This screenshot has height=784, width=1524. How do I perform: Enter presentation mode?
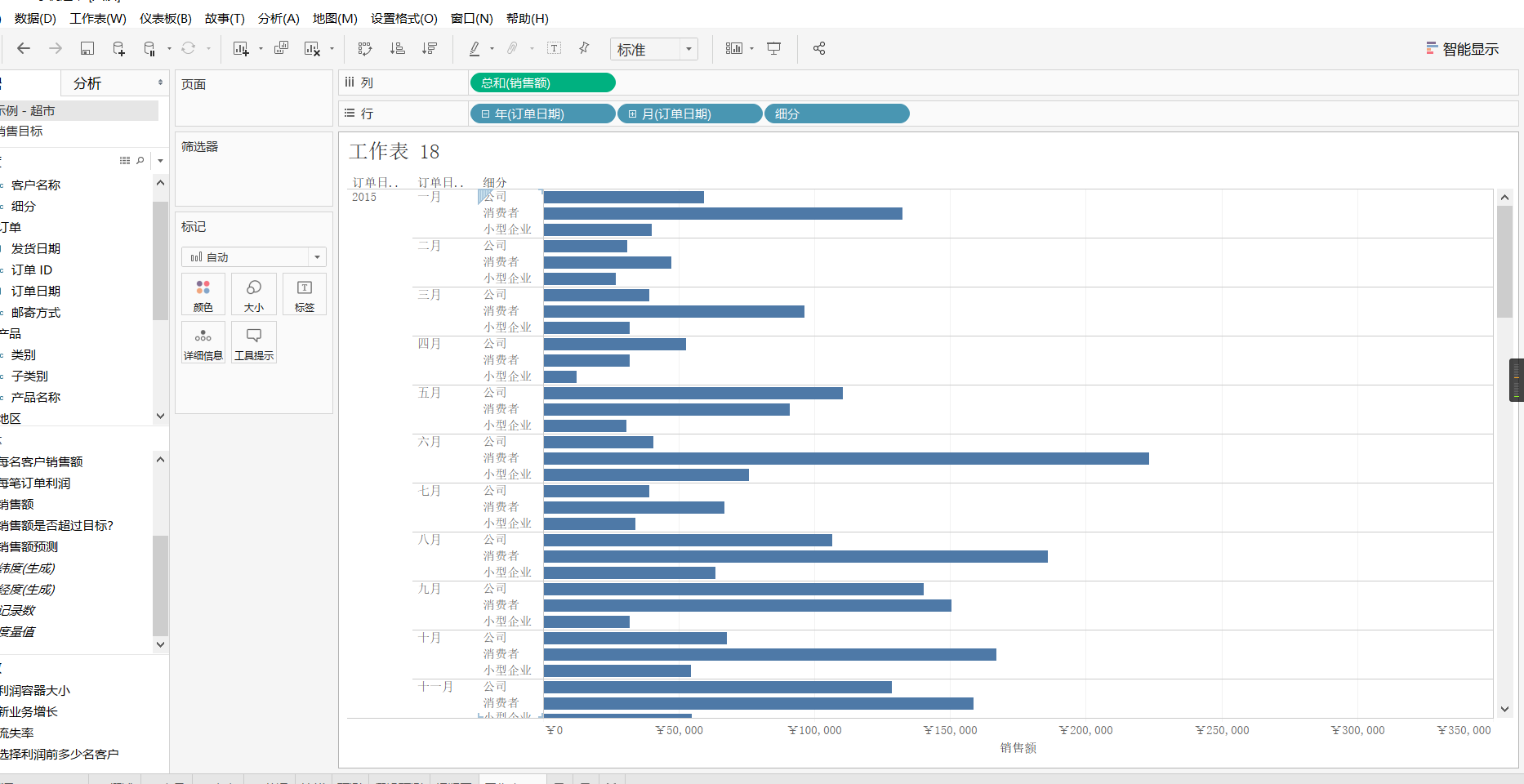pyautogui.click(x=774, y=49)
